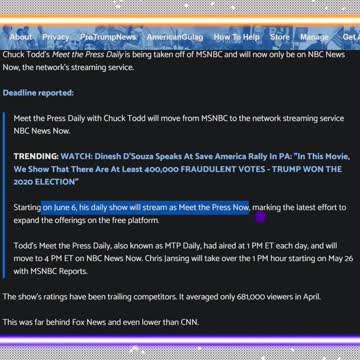Open the Manage nav item
Viewport: 360px width, 360px height.
tap(314, 37)
